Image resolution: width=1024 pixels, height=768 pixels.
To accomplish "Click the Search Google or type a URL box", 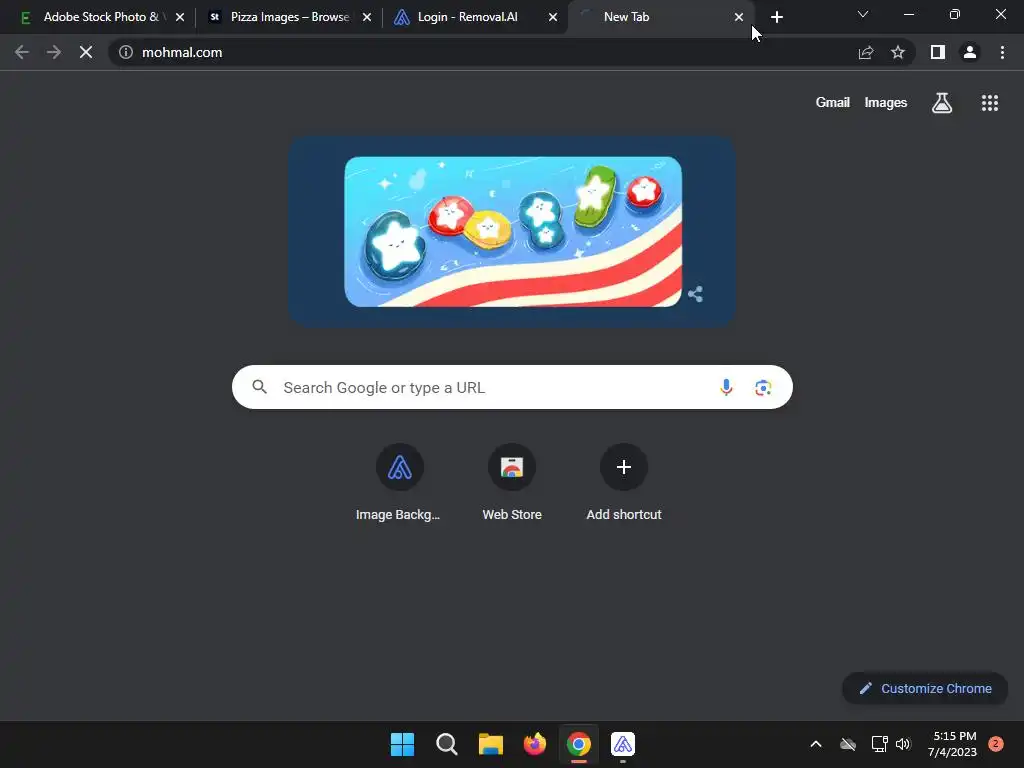I will tap(512, 387).
